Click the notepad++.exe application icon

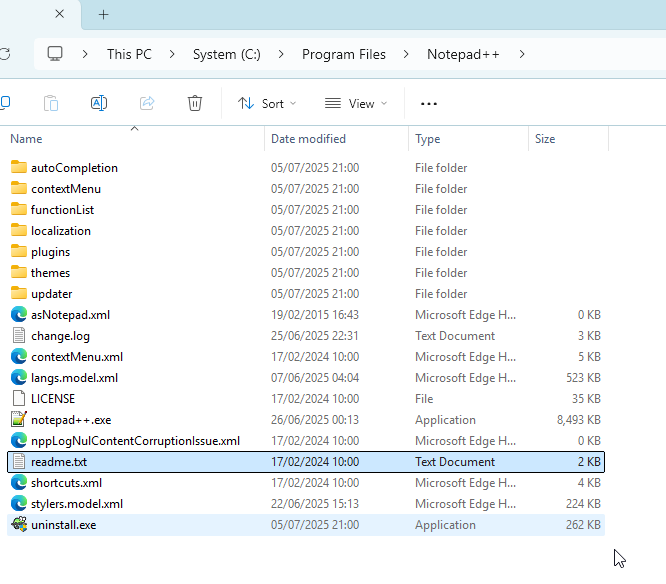coord(19,420)
